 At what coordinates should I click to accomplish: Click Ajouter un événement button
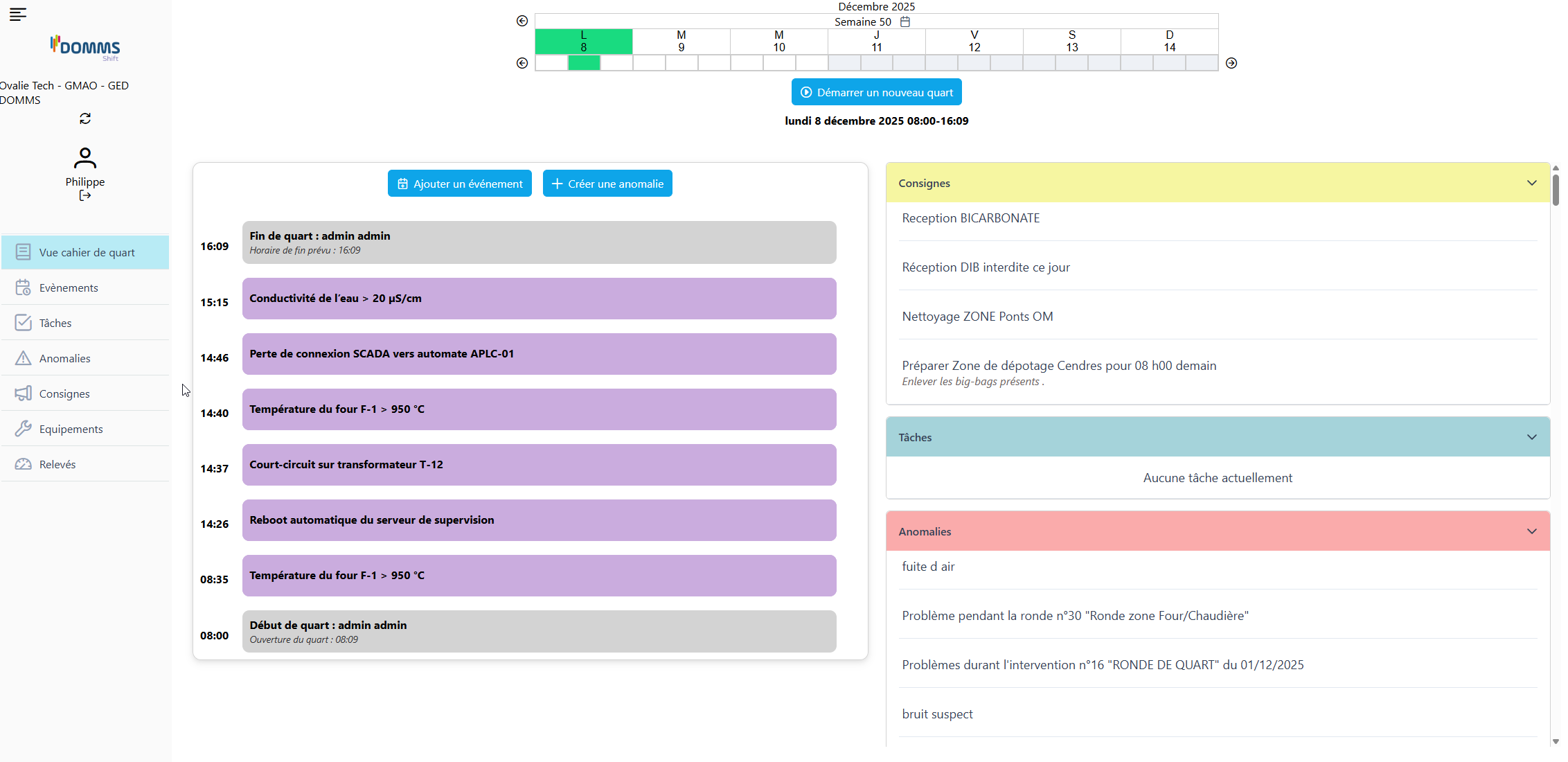tap(460, 184)
